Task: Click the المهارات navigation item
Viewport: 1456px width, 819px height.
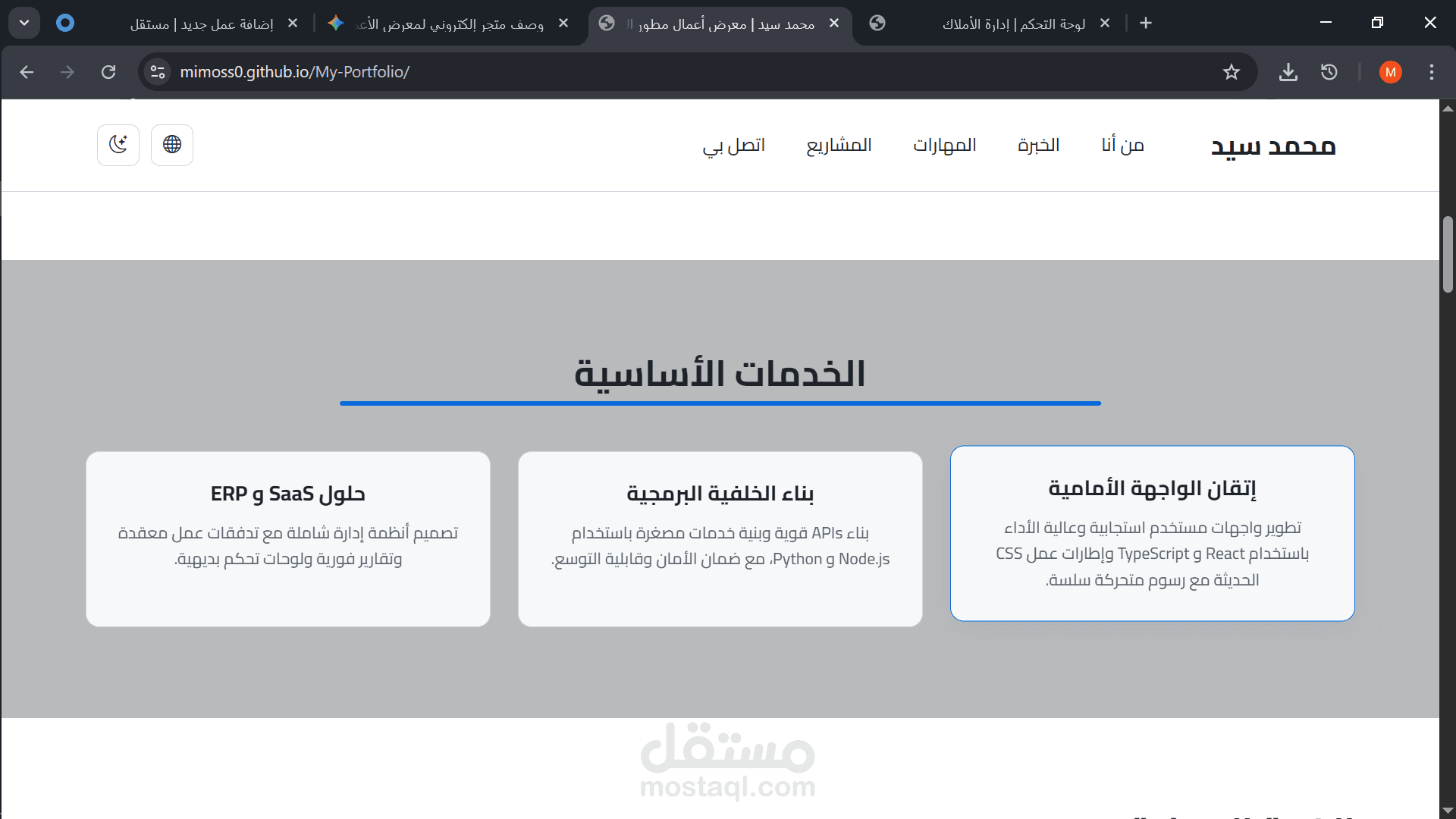Action: pyautogui.click(x=944, y=145)
